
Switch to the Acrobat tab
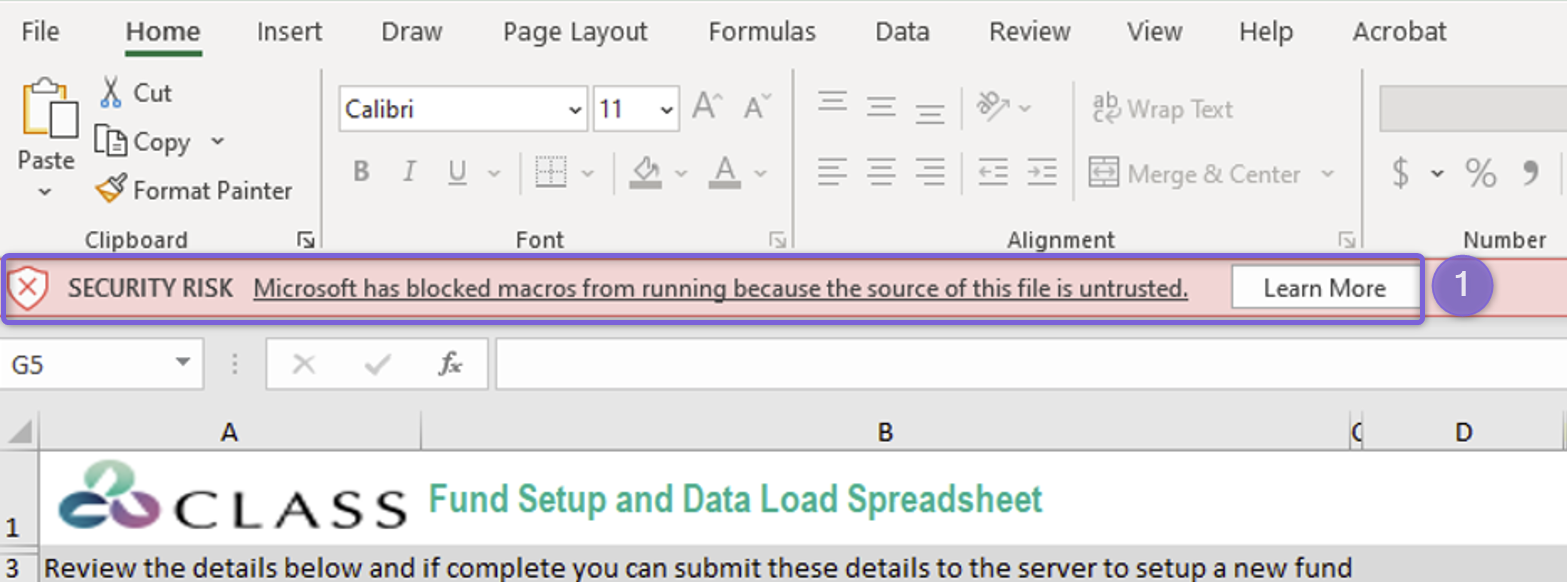(x=1400, y=32)
